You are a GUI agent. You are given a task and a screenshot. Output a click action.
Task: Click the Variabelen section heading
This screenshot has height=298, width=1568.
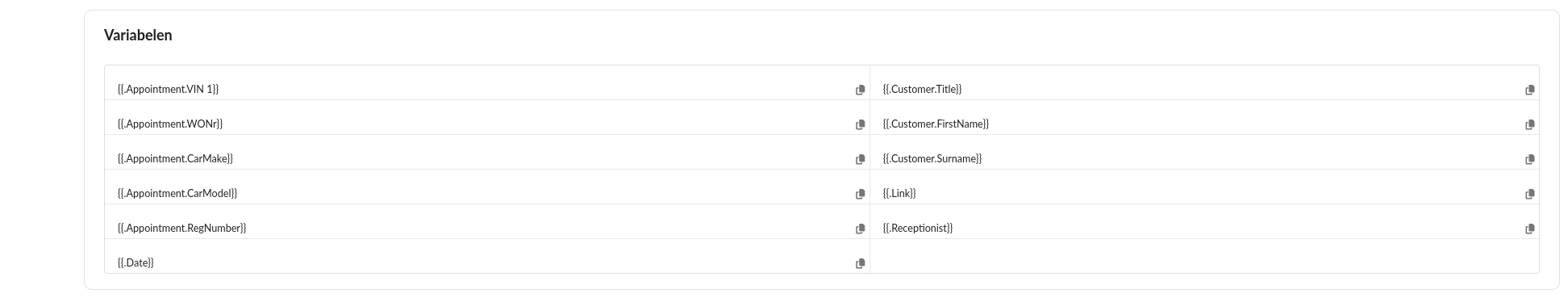(x=138, y=36)
